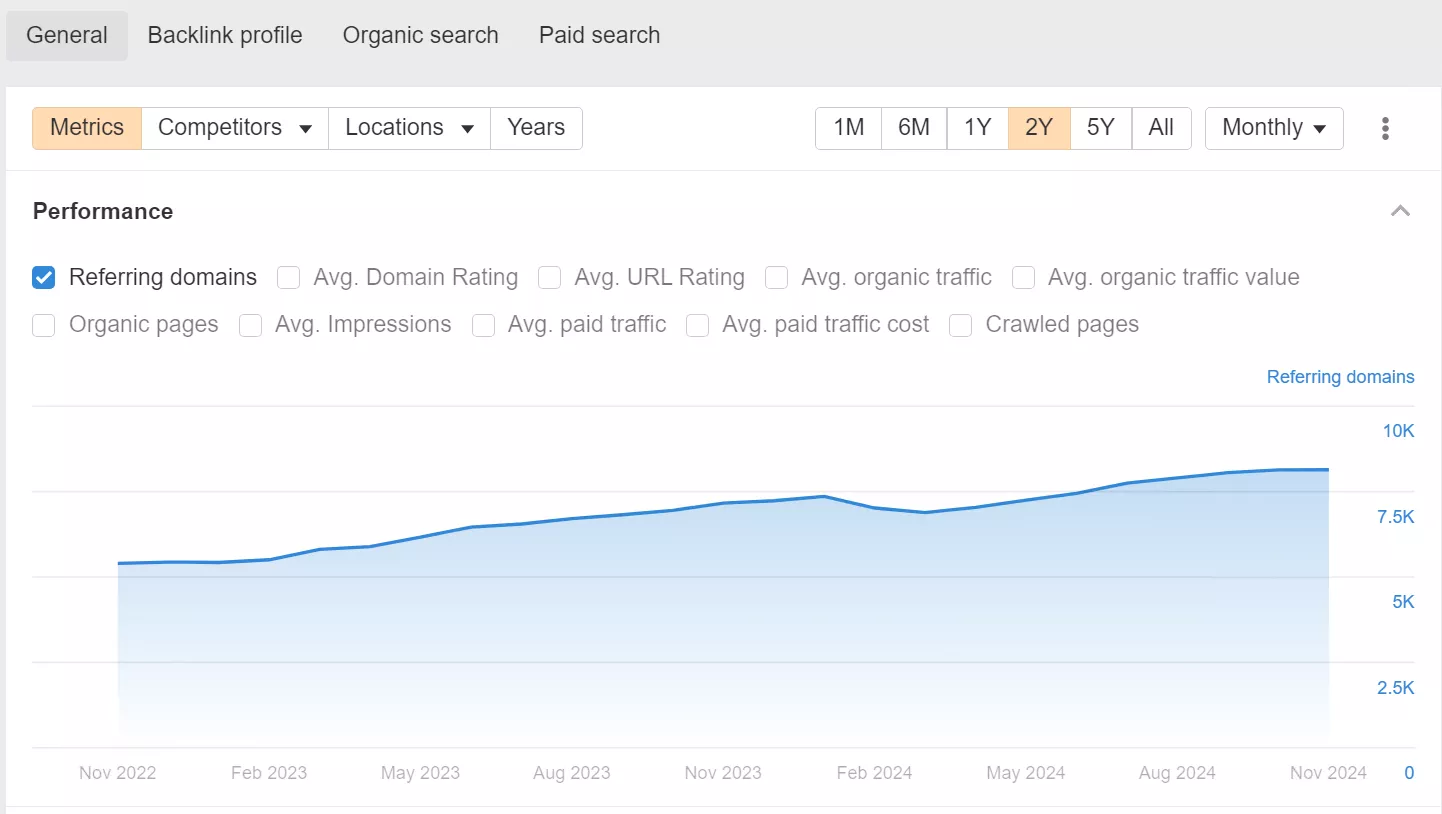Enable the Avg. paid traffic cost checkbox
The image size is (1442, 814).
698,325
